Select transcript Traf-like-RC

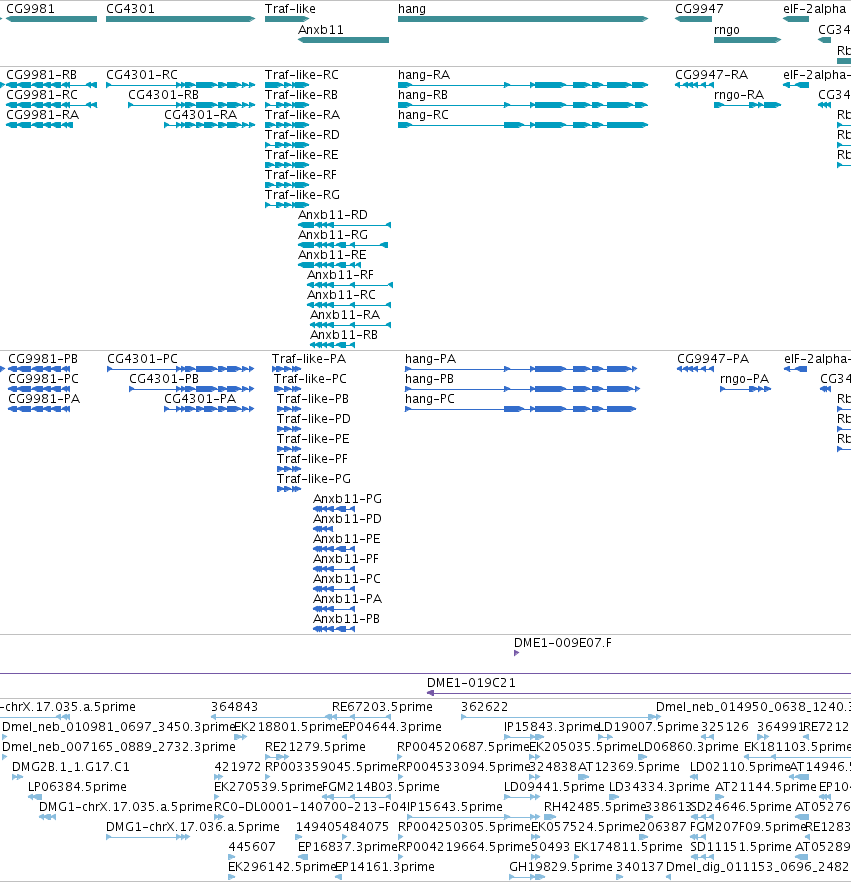tap(287, 85)
